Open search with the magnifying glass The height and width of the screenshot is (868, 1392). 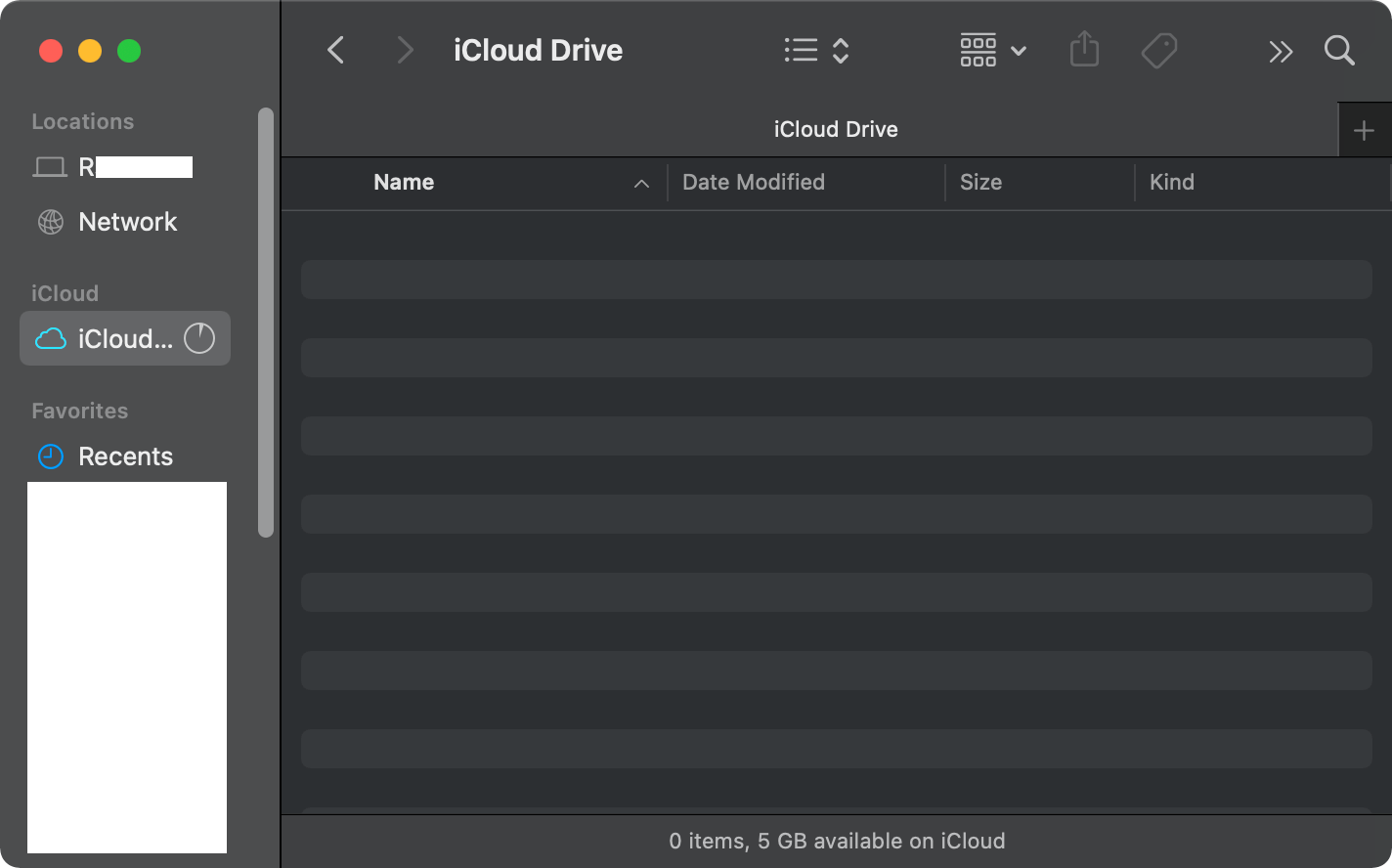[x=1339, y=50]
